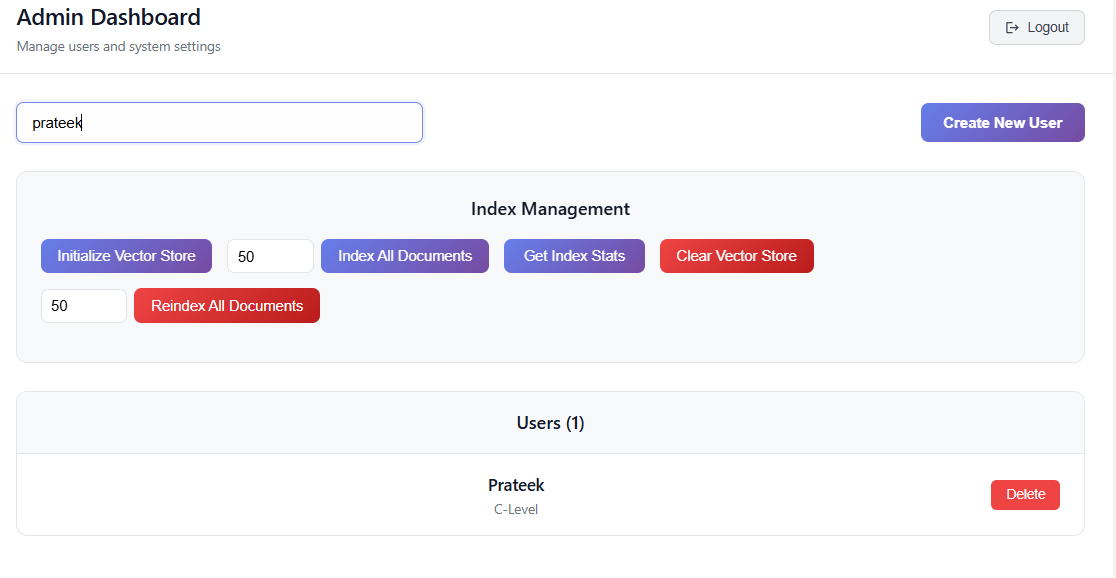
Task: Click the Users (1) section header
Action: [x=550, y=423]
